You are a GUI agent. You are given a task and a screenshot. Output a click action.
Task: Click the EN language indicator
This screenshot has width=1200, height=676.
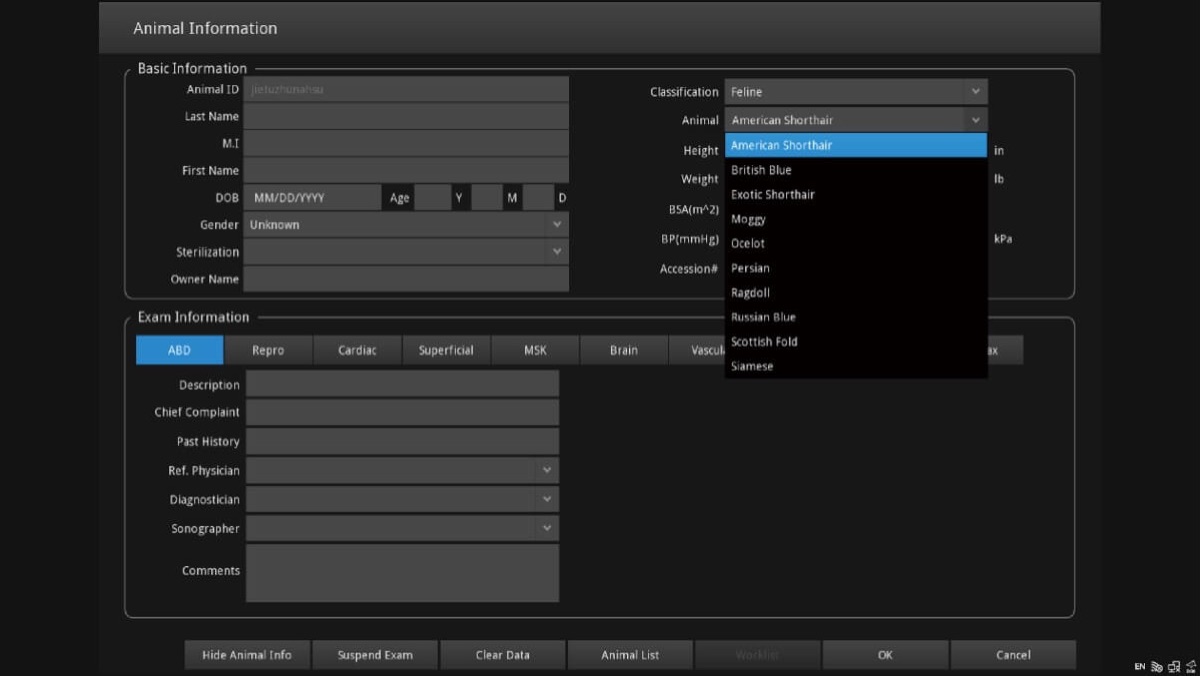click(x=1140, y=667)
